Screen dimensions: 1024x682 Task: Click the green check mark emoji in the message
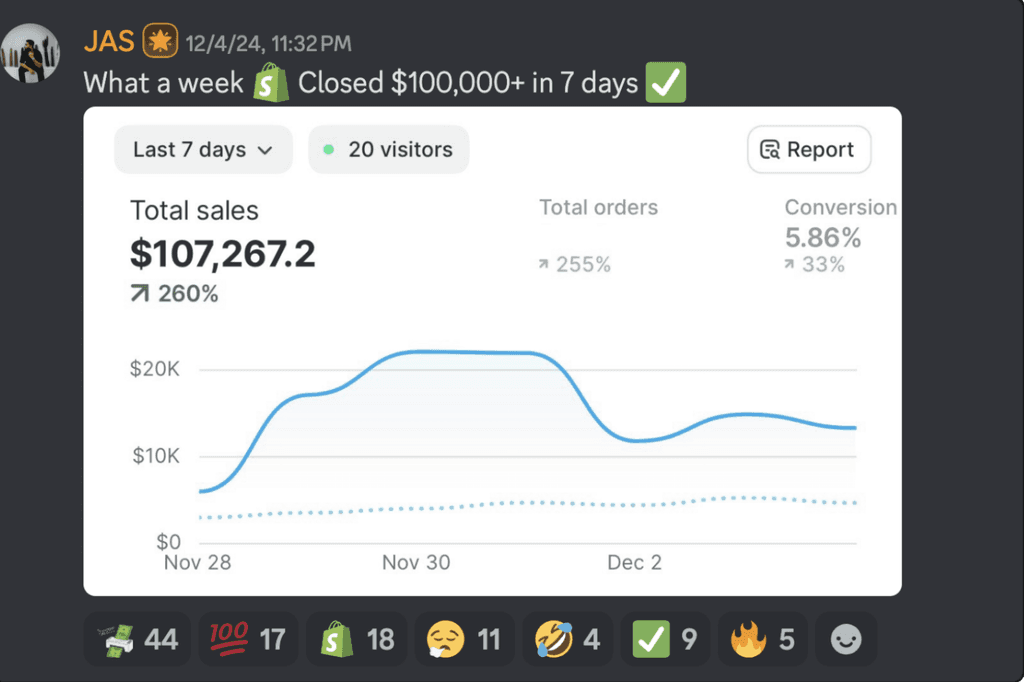(x=665, y=82)
